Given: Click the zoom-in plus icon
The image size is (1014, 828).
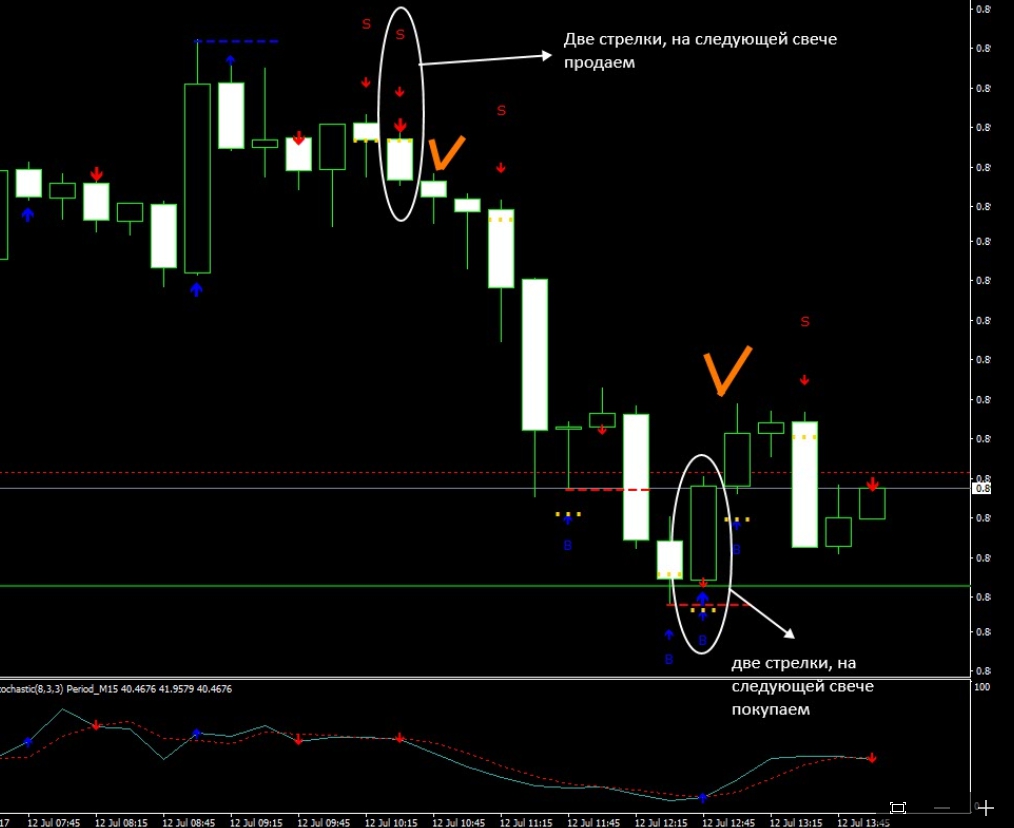Looking at the screenshot, I should click(986, 808).
